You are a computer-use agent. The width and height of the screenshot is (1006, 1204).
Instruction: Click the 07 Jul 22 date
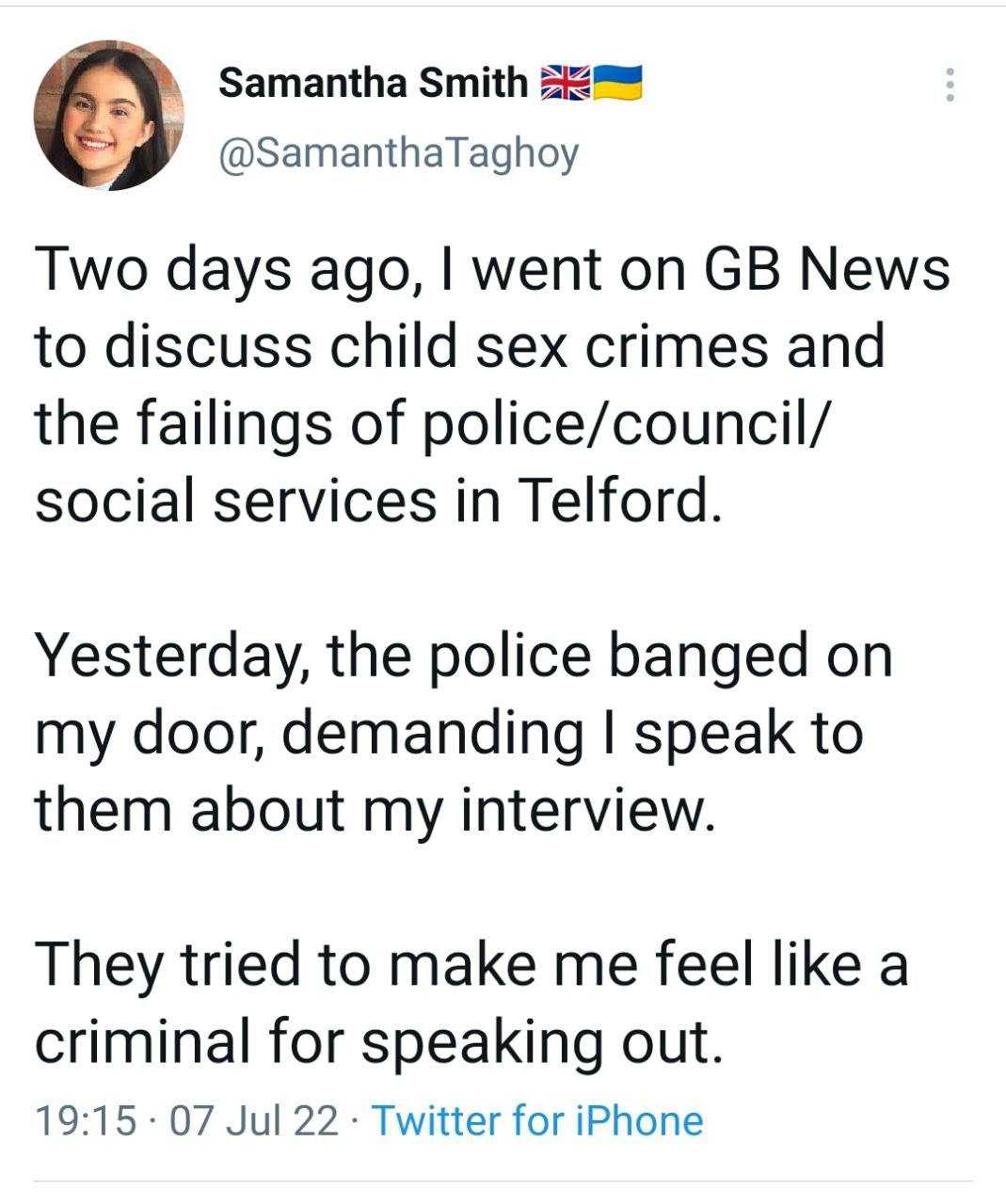click(253, 1120)
